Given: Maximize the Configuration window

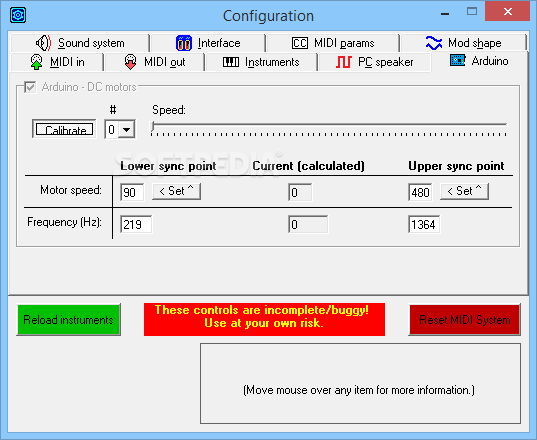Looking at the screenshot, I should pos(472,11).
